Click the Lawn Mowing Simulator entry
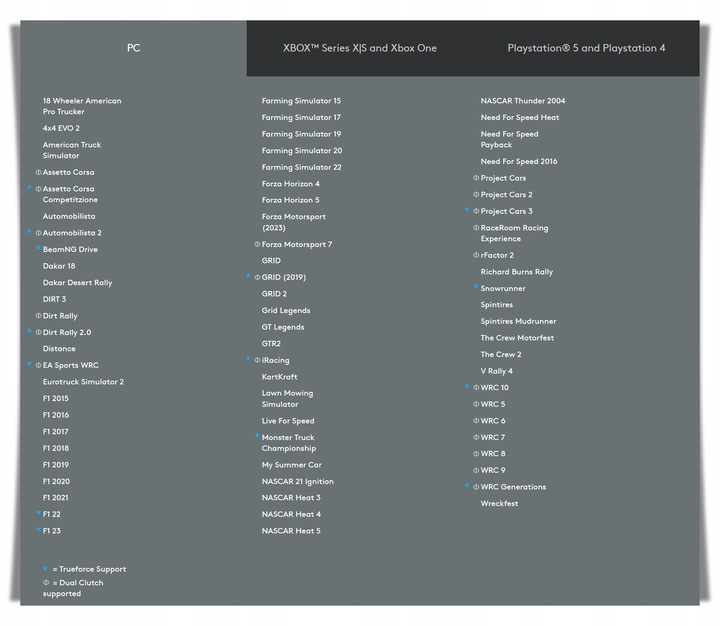Viewport: 720px width, 626px height. click(287, 399)
